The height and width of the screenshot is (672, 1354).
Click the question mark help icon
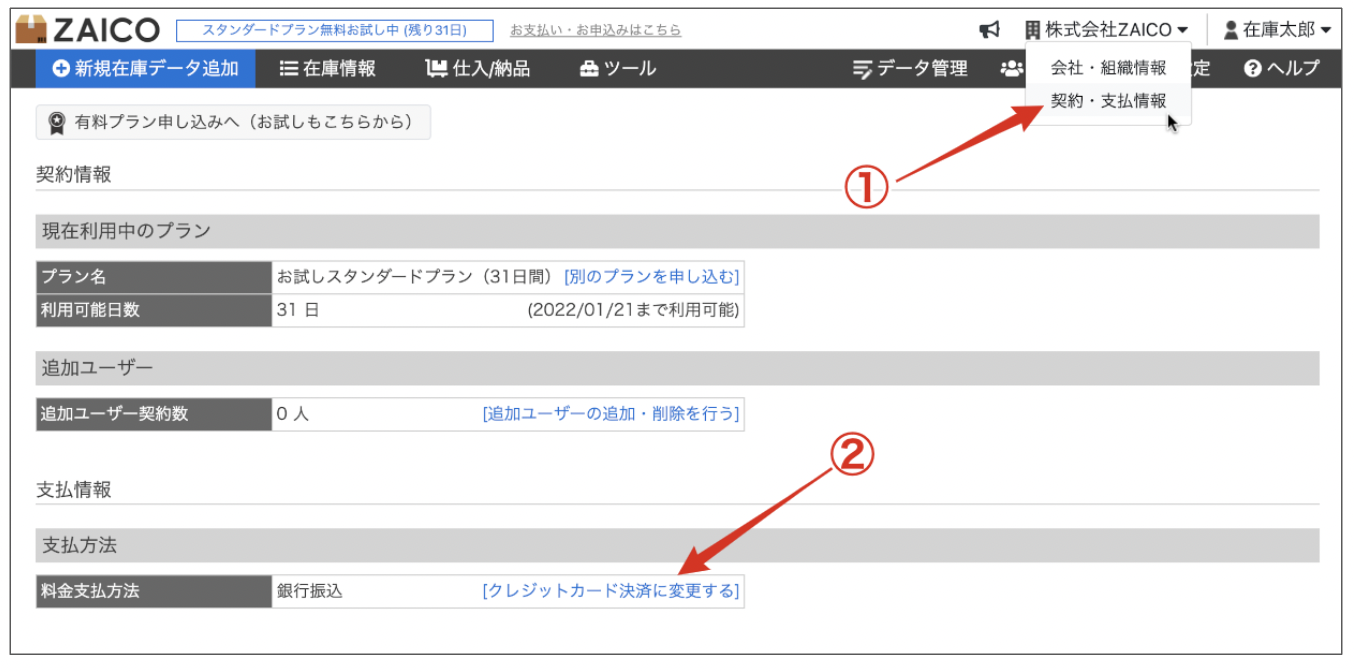coord(1253,69)
